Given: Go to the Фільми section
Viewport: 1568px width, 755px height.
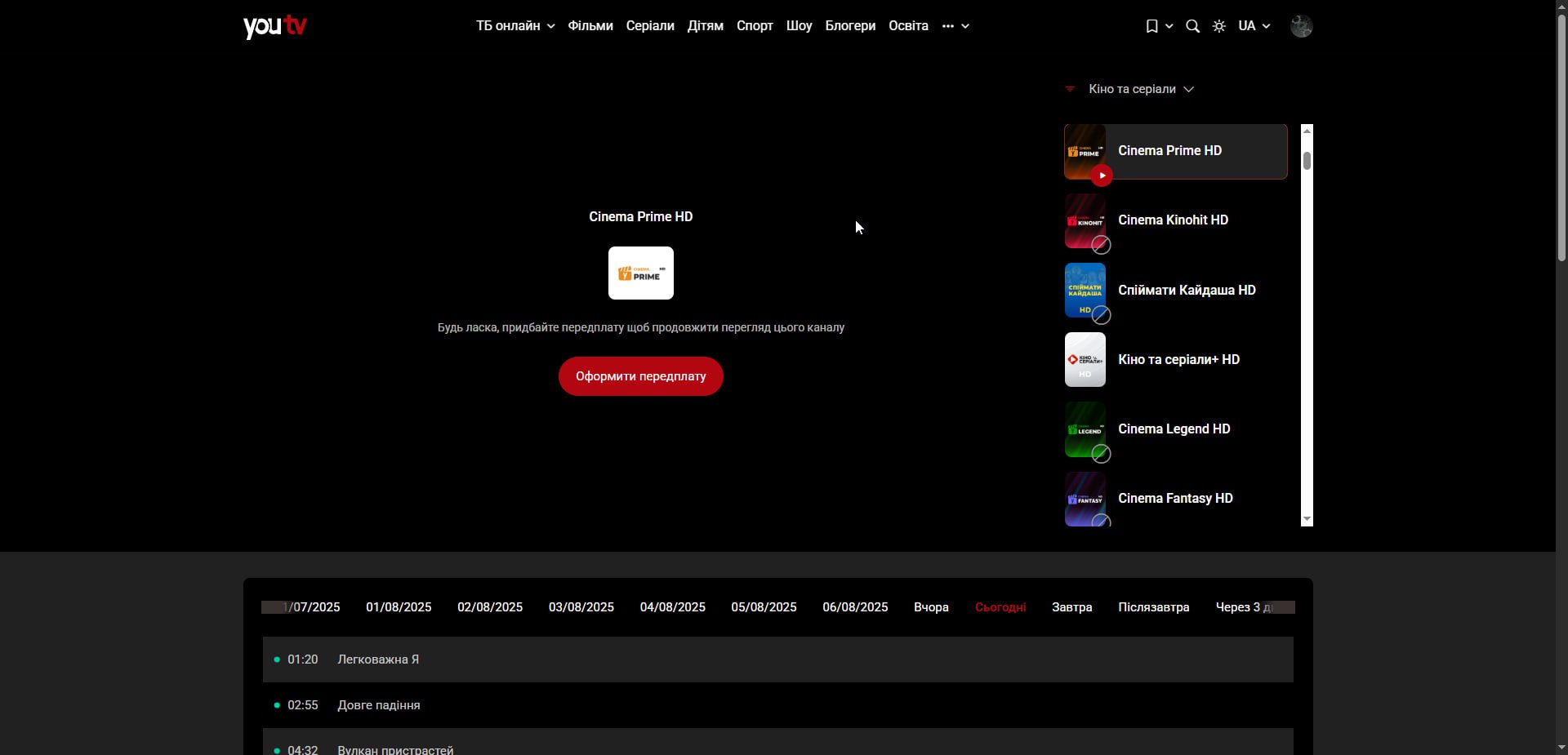Looking at the screenshot, I should coord(590,26).
